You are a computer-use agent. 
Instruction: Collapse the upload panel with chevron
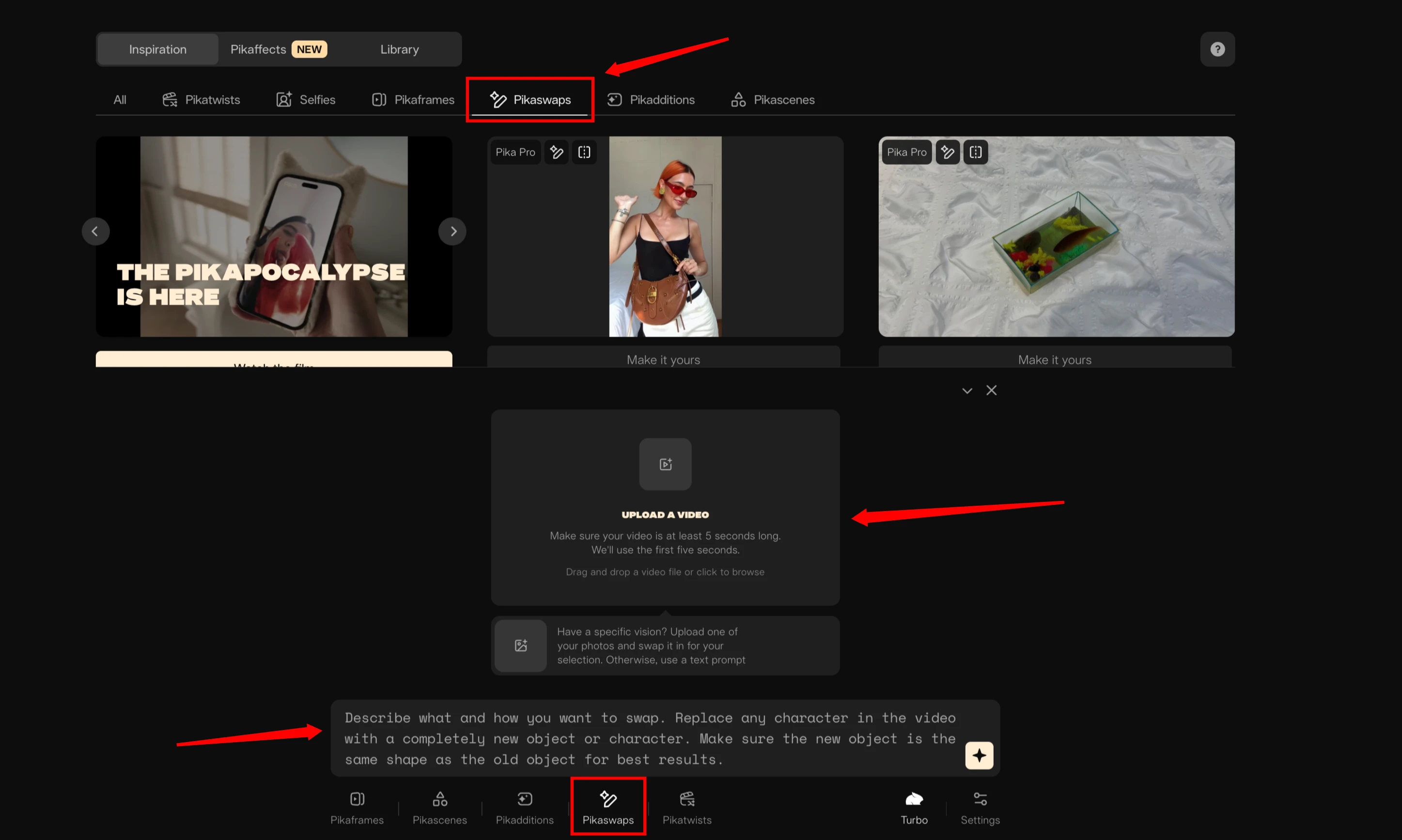(967, 390)
